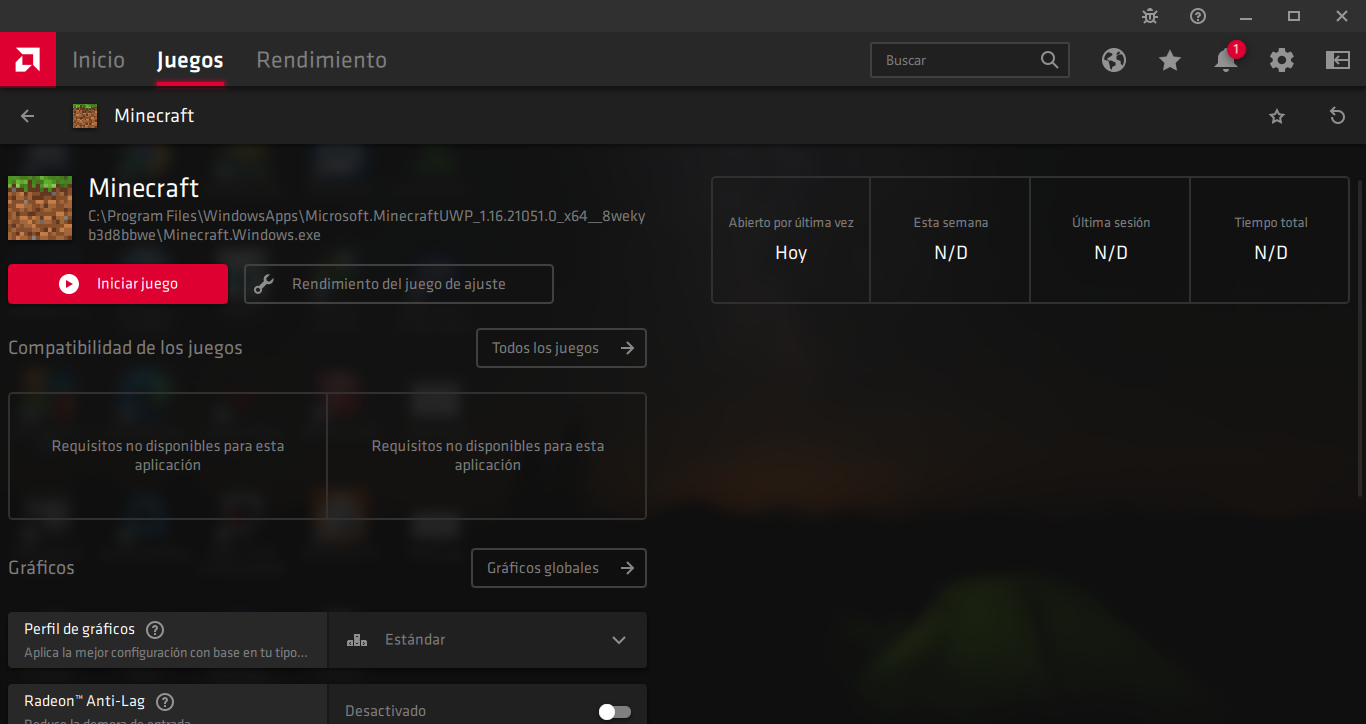Go back with the left arrow
The width and height of the screenshot is (1366, 724).
coord(28,116)
